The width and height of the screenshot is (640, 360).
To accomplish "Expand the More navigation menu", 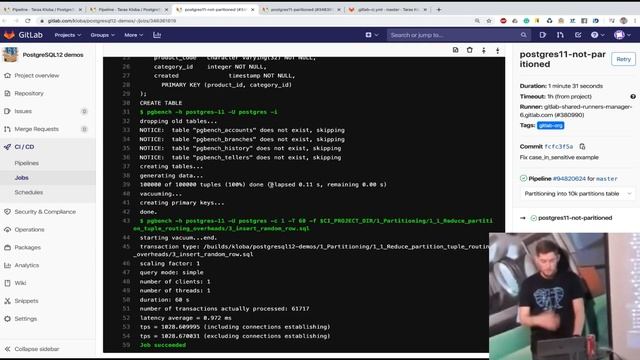I will click(133, 35).
